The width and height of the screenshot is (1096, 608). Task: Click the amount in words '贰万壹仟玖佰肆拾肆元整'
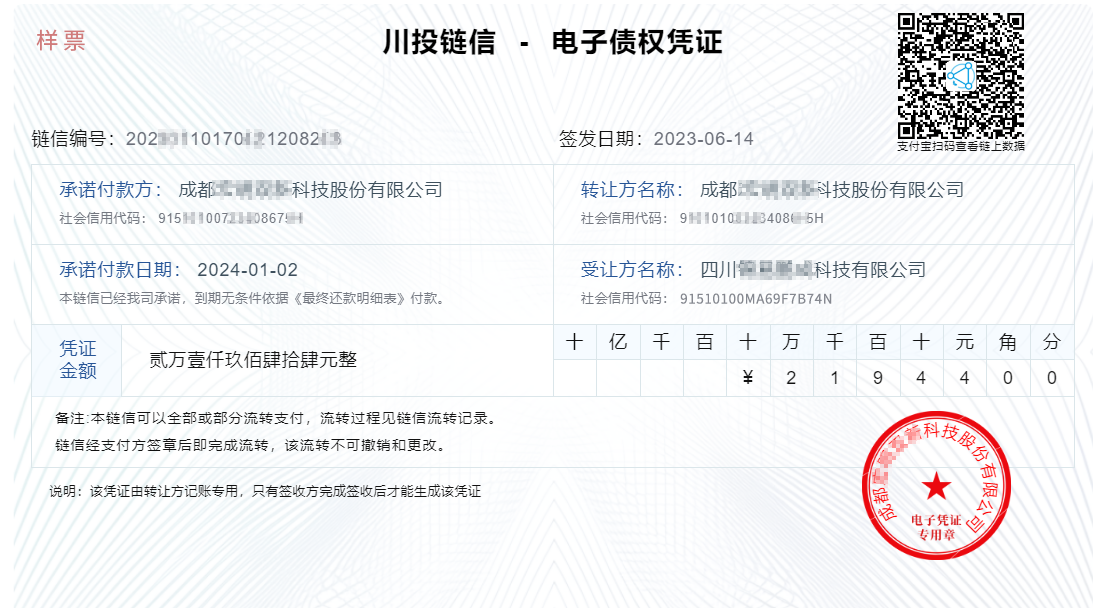point(253,360)
